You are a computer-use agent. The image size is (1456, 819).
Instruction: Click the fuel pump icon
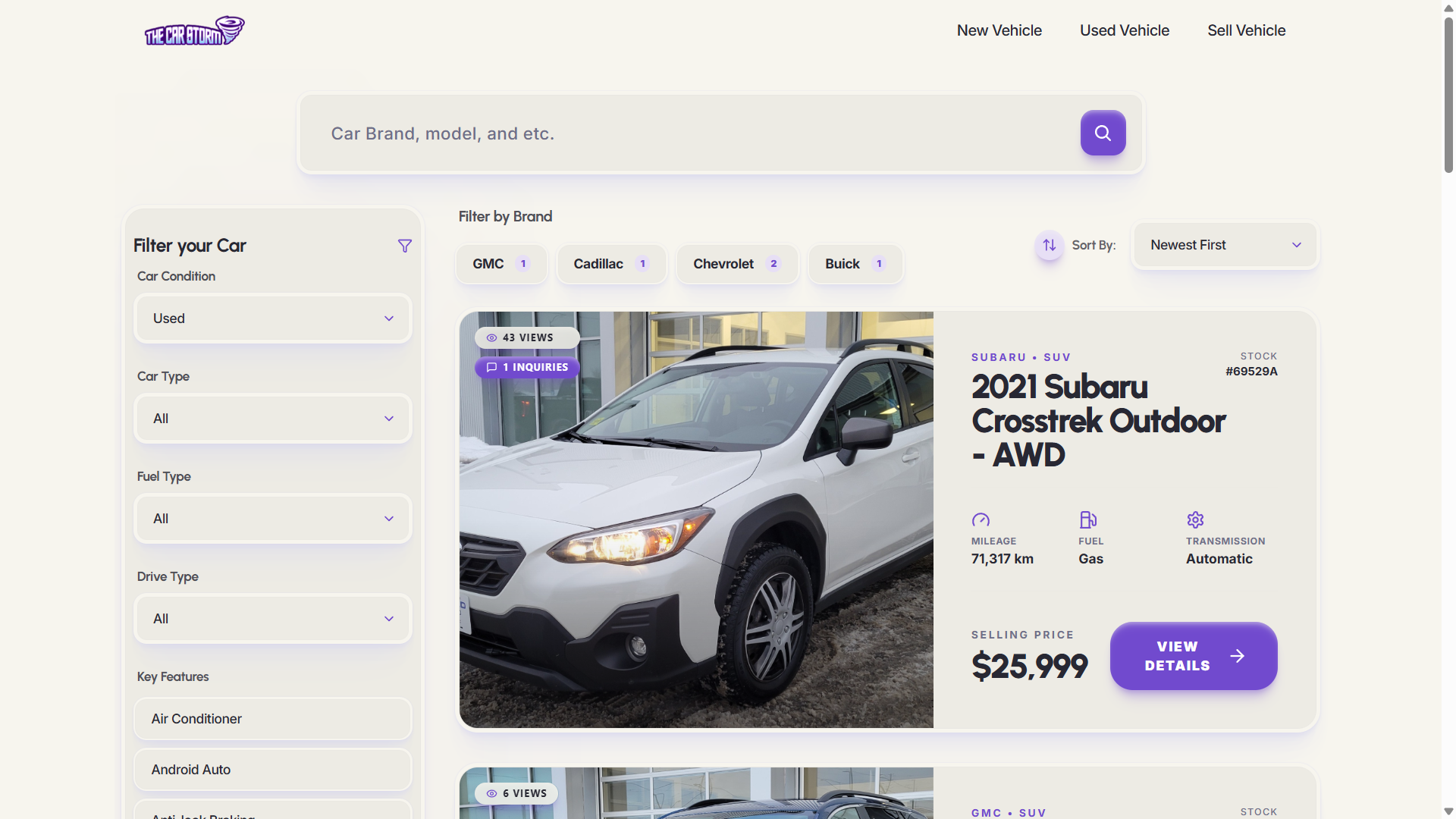[x=1088, y=519]
